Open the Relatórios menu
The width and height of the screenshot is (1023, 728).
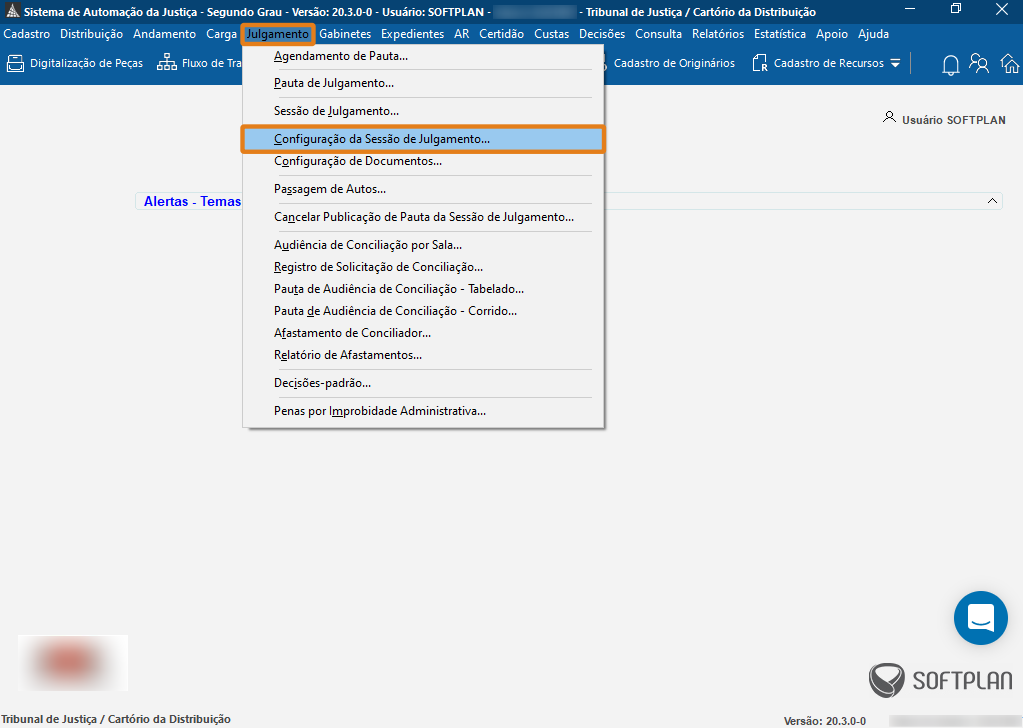(718, 34)
